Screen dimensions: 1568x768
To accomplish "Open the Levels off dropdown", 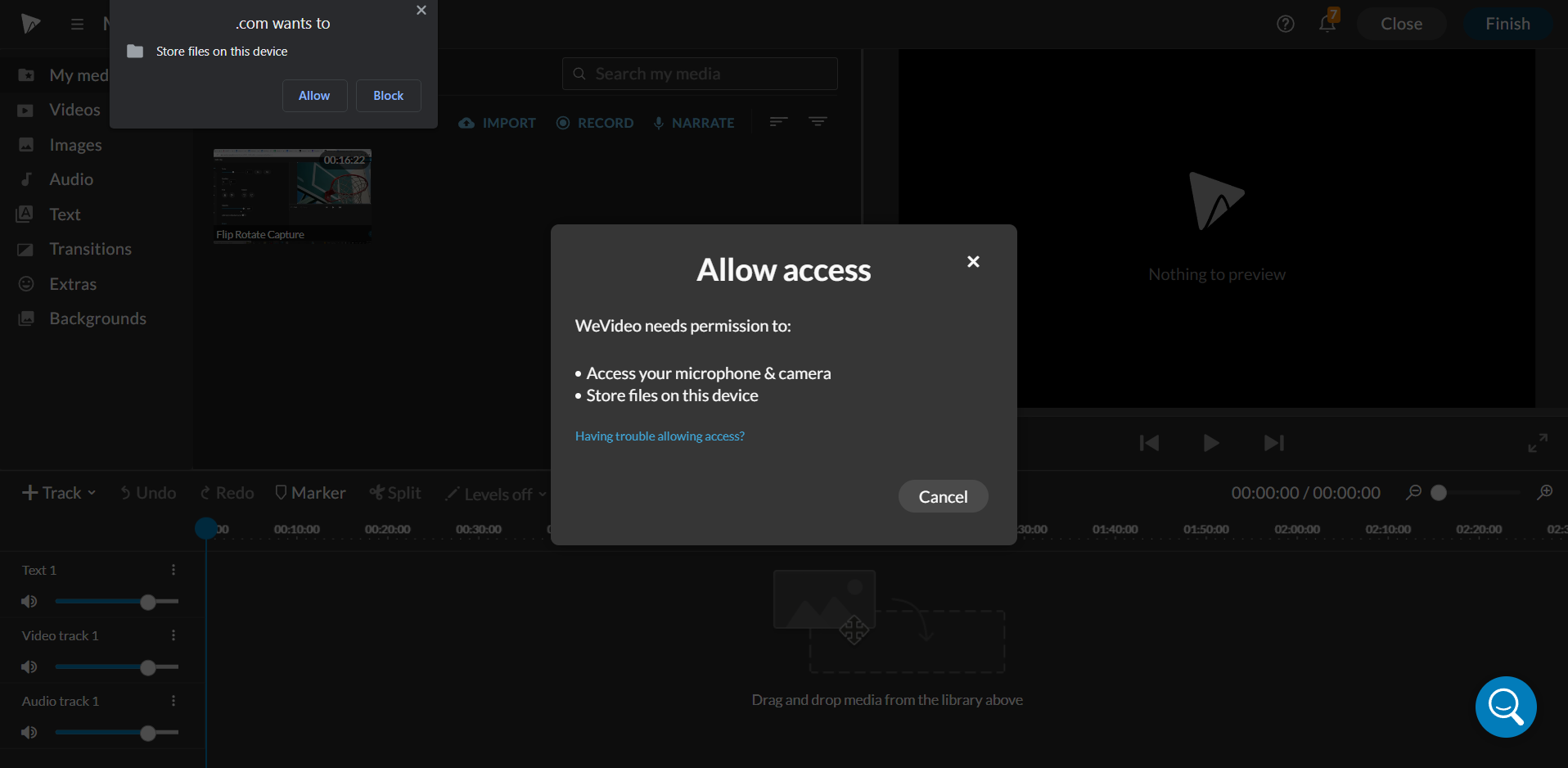I will click(x=496, y=494).
